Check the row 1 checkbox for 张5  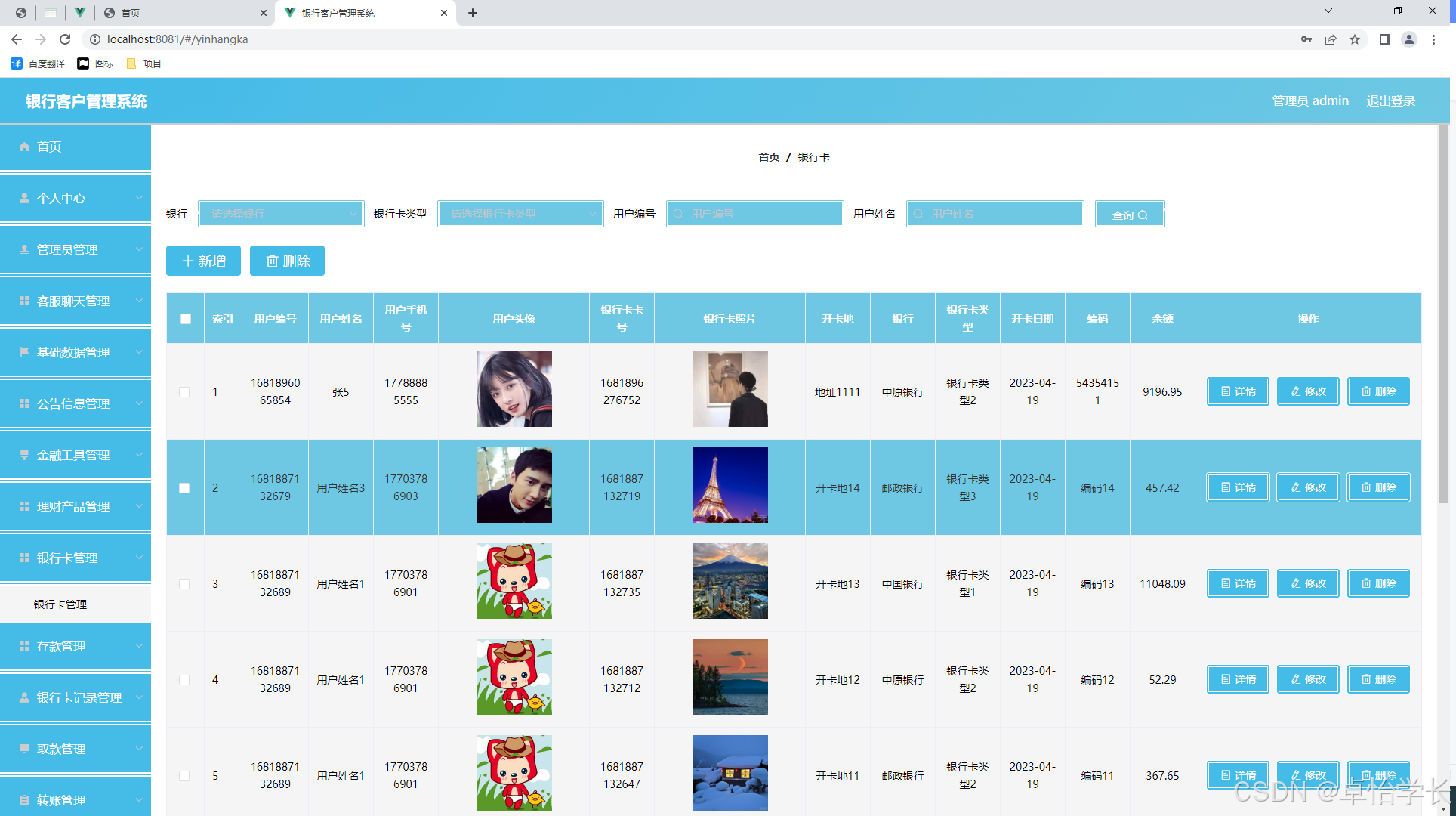click(184, 392)
